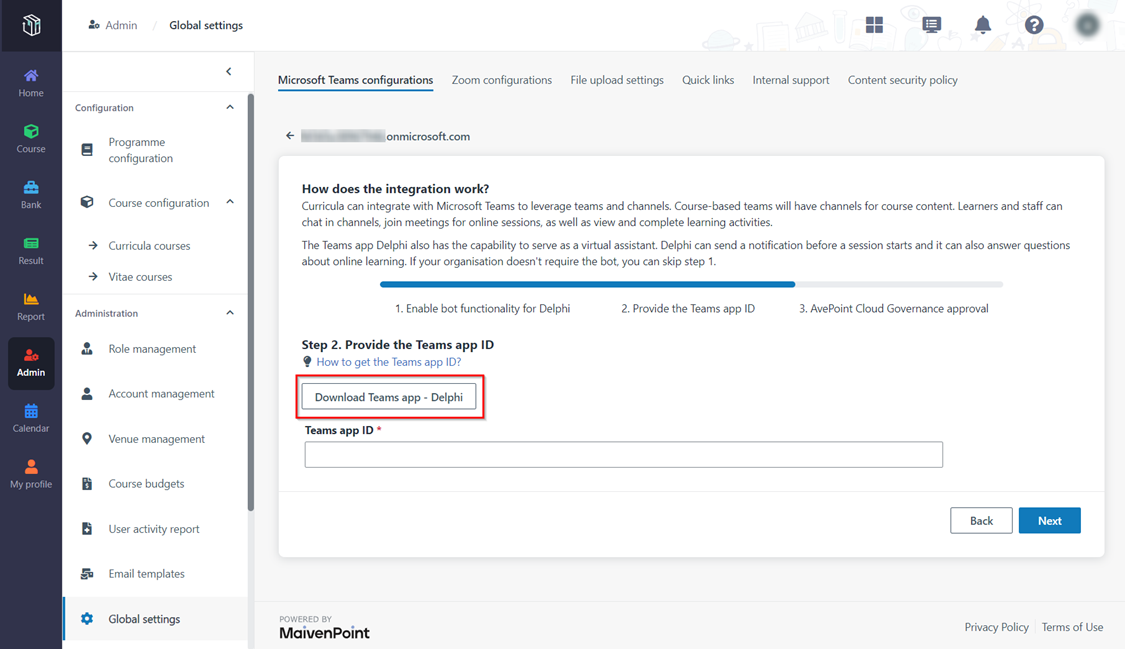The height and width of the screenshot is (649, 1125).
Task: Open the messages board icon in header
Action: 931,25
